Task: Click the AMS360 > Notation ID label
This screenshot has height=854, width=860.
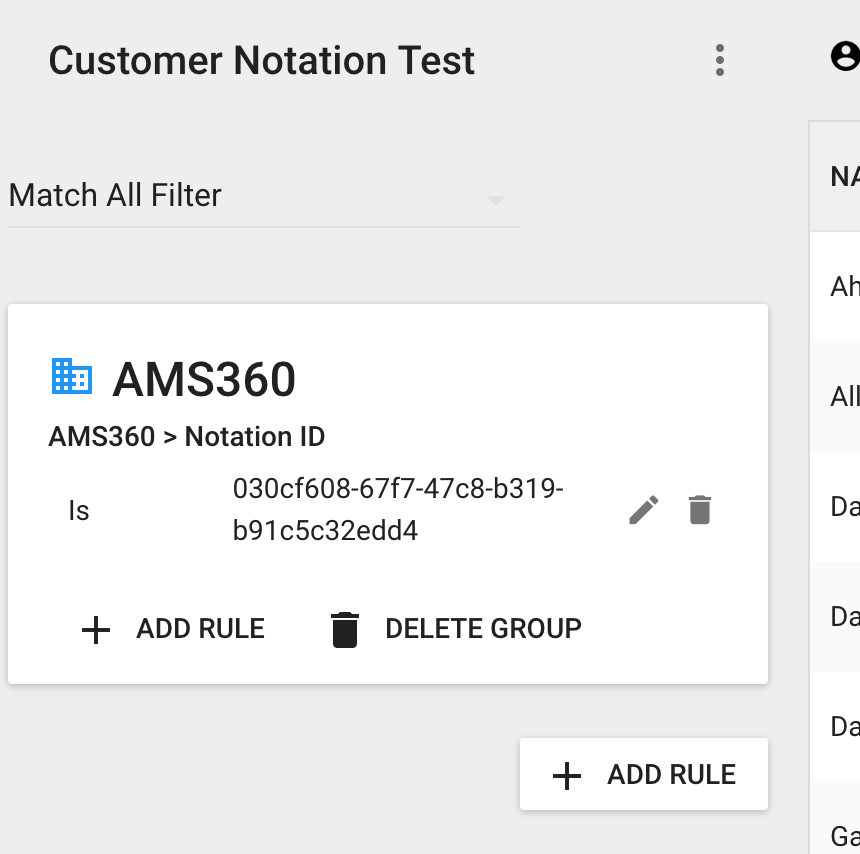Action: (186, 437)
